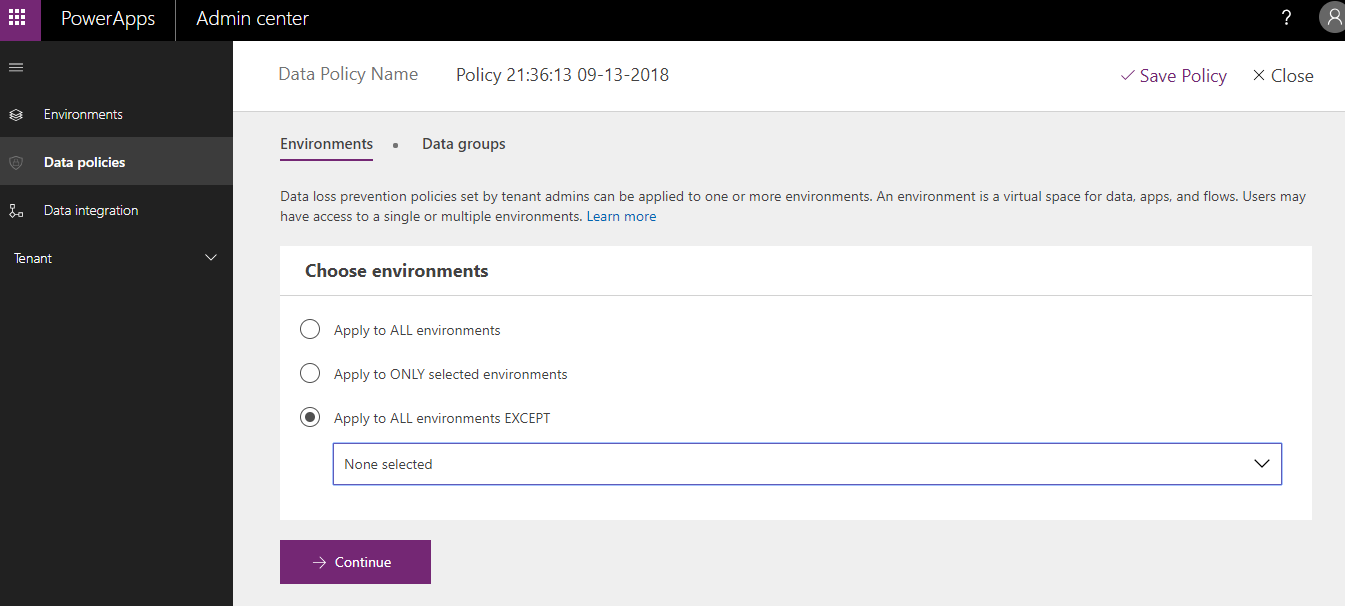Click the dropdown arrow of environment selector
Screen dimensions: 1345x606
[1261, 464]
